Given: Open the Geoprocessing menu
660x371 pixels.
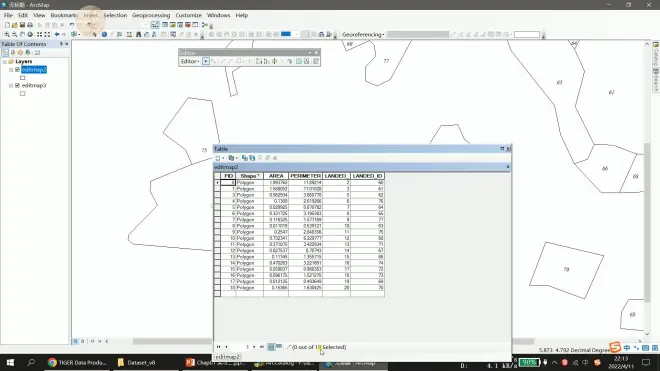Looking at the screenshot, I should point(151,15).
